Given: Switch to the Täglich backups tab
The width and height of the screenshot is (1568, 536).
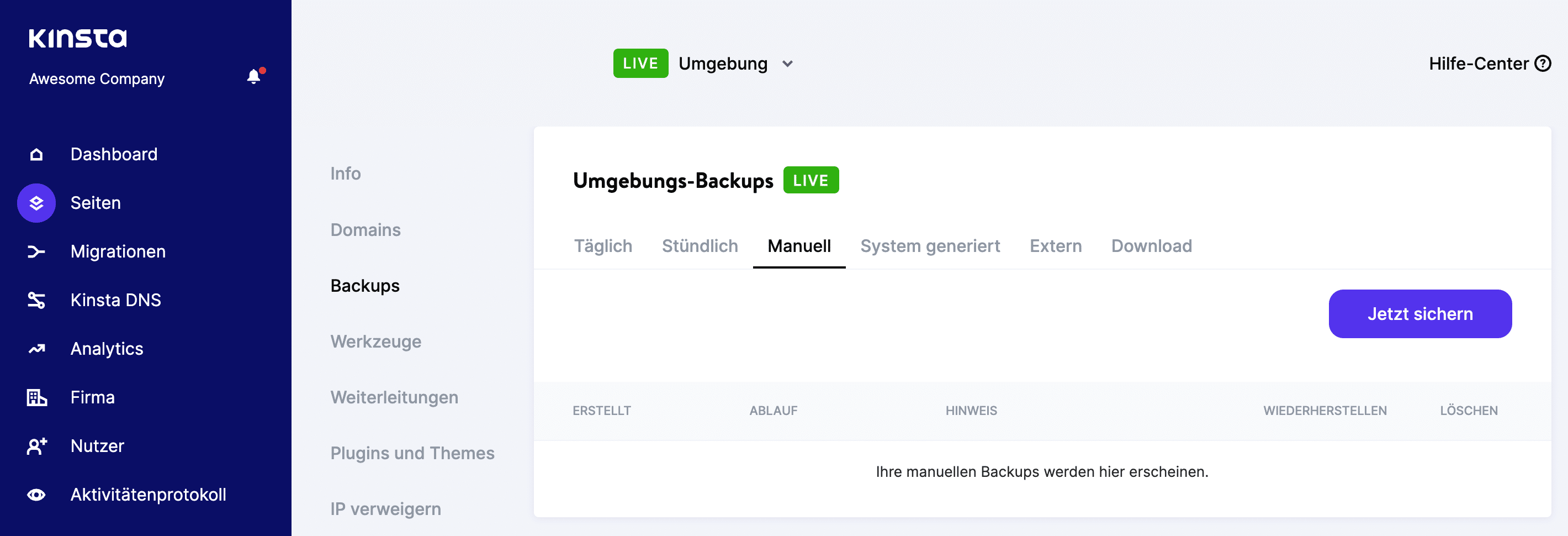Looking at the screenshot, I should [x=602, y=246].
